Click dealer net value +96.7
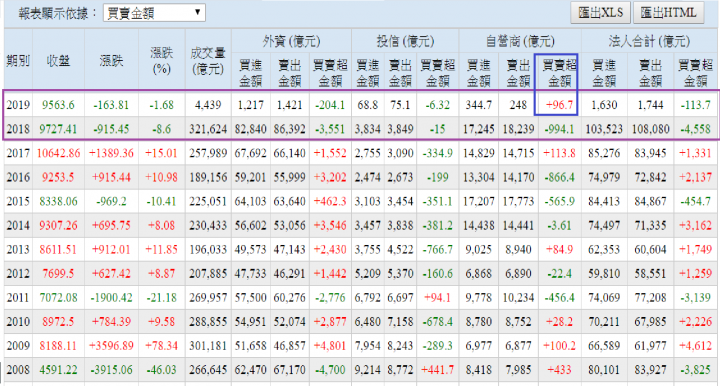This screenshot has width=720, height=386. [x=559, y=105]
